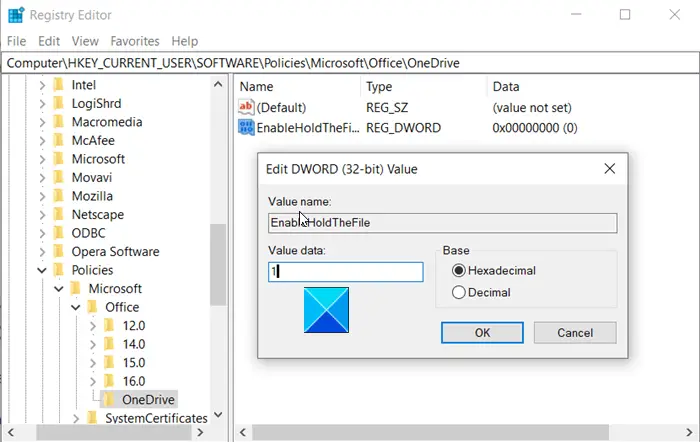
Task: Click the 15.0 folder icon
Action: [x=109, y=363]
